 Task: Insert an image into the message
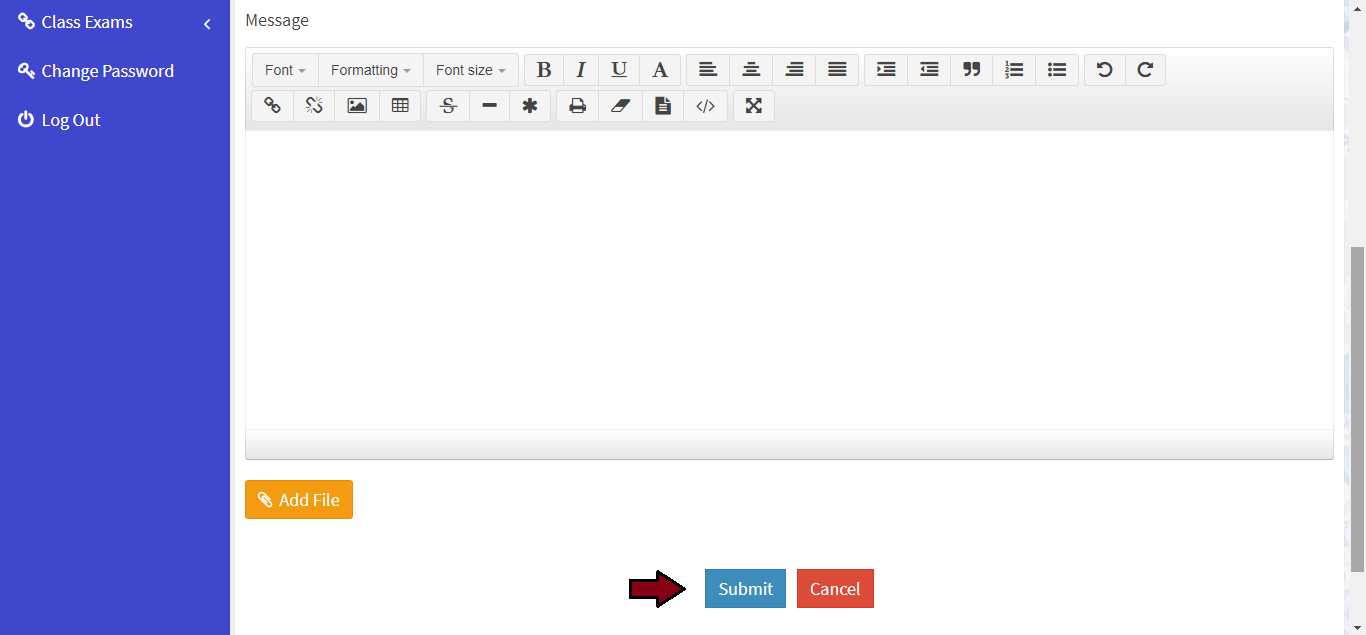pos(357,106)
